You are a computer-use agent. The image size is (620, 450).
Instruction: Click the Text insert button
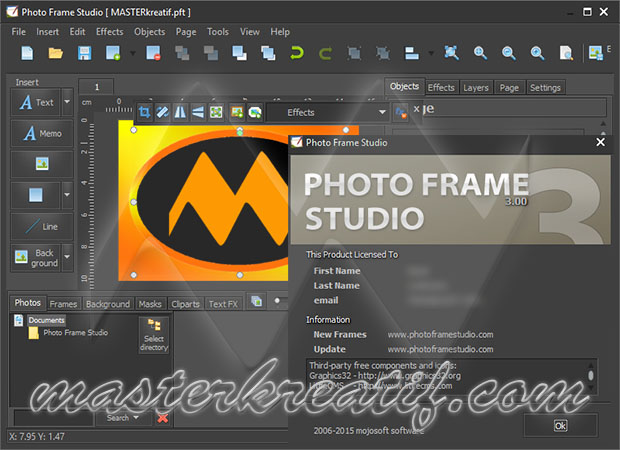(x=36, y=102)
